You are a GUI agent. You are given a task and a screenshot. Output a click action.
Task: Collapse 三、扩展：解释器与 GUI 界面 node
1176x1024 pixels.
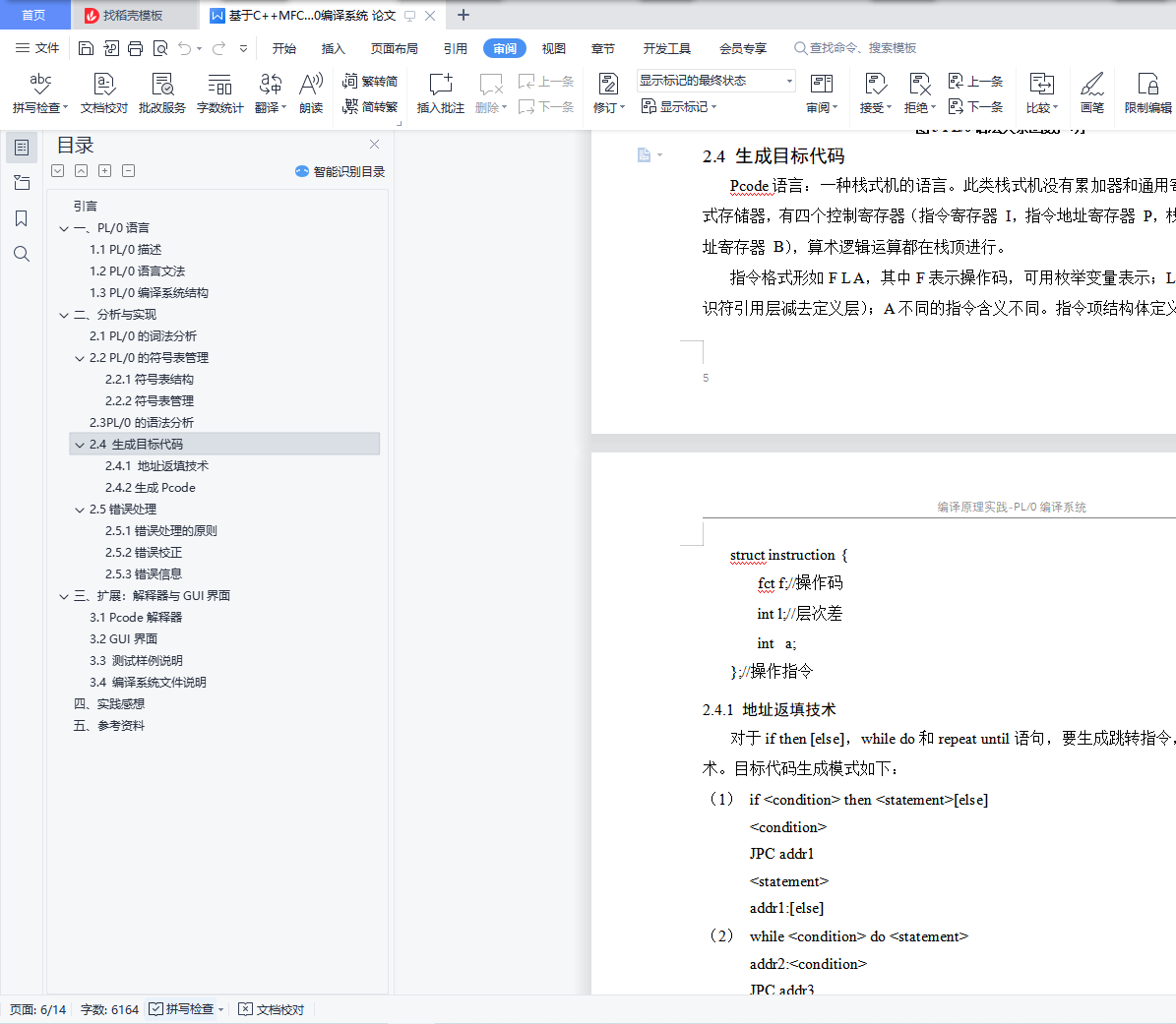[x=64, y=596]
